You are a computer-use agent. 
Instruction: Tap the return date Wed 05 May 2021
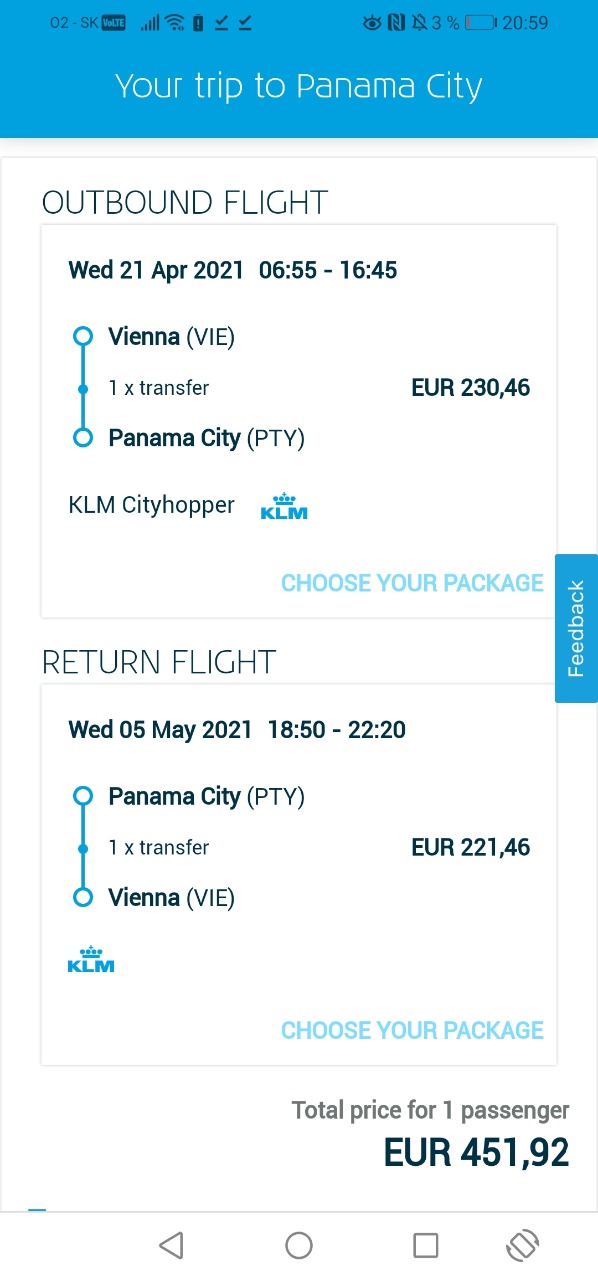point(160,729)
